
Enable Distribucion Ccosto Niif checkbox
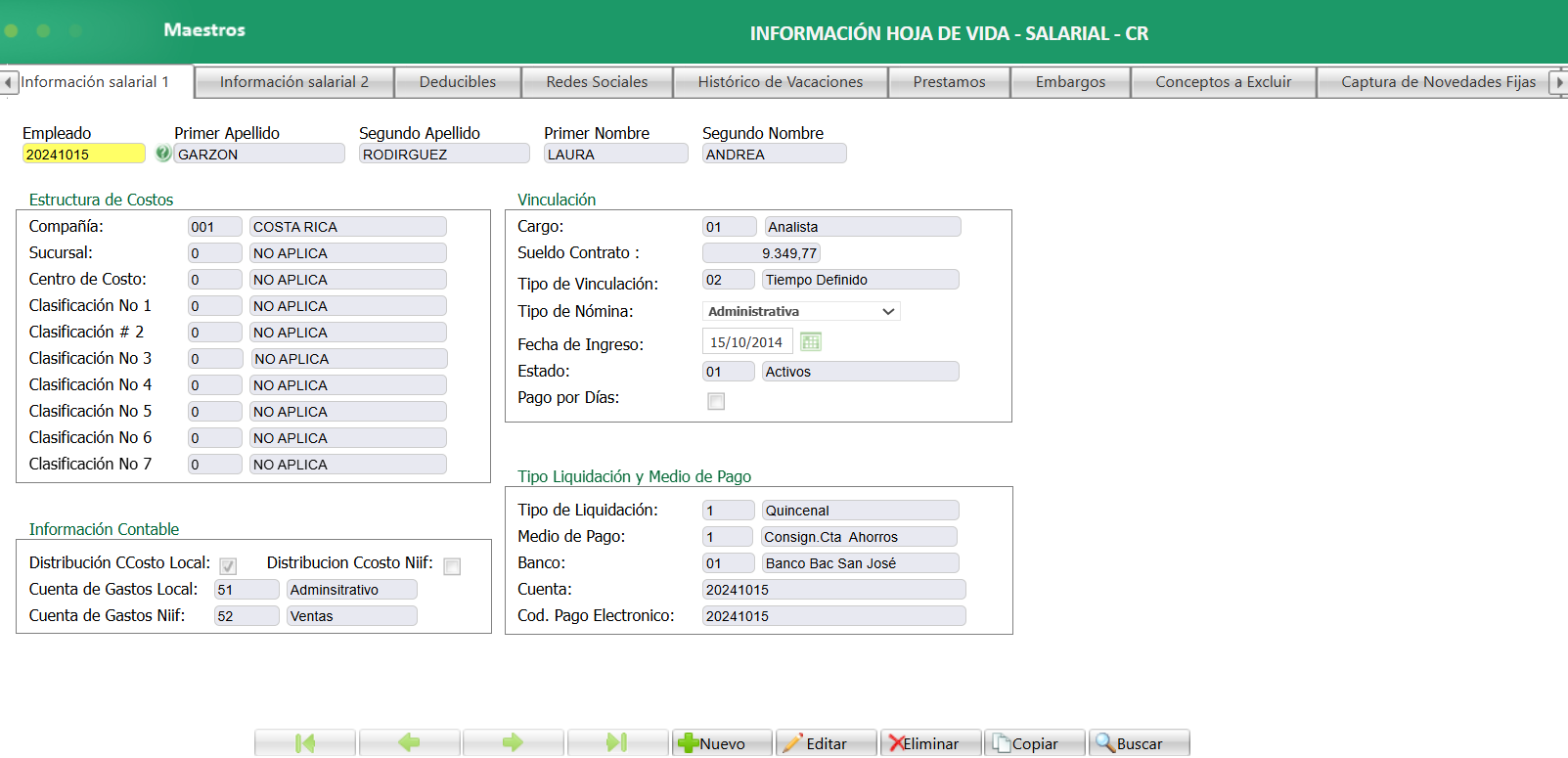(452, 566)
